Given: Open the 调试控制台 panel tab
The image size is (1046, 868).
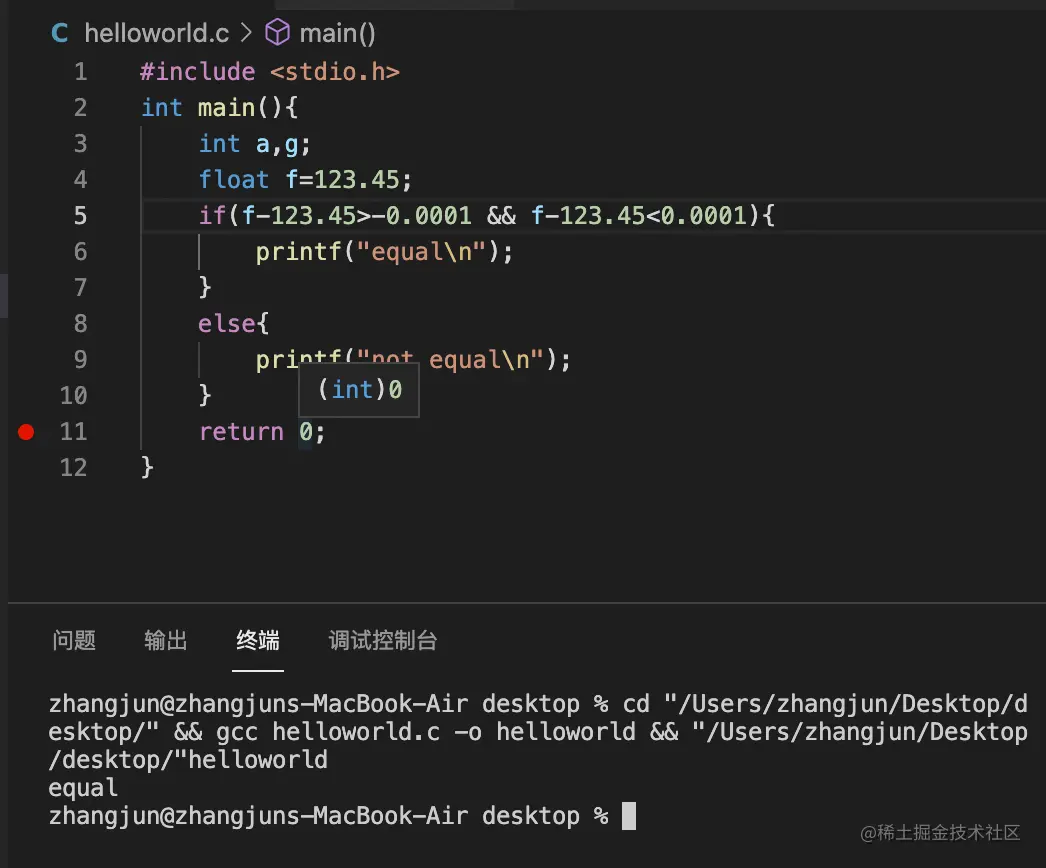Looking at the screenshot, I should point(383,640).
